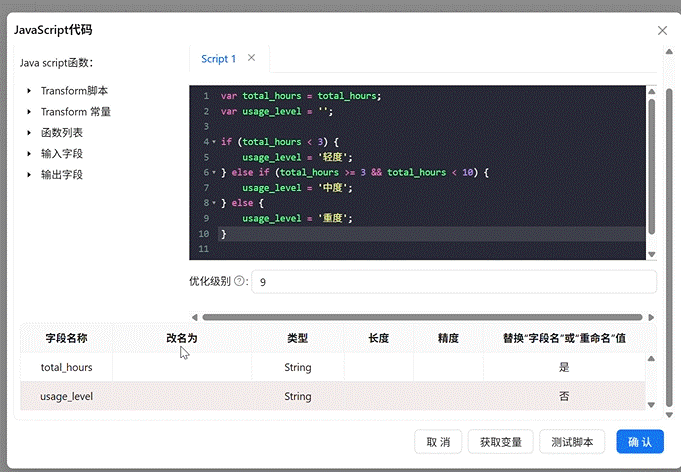Click the horizontal scrollbar thumb above the table
Image resolution: width=681 pixels, height=472 pixels.
click(422, 317)
